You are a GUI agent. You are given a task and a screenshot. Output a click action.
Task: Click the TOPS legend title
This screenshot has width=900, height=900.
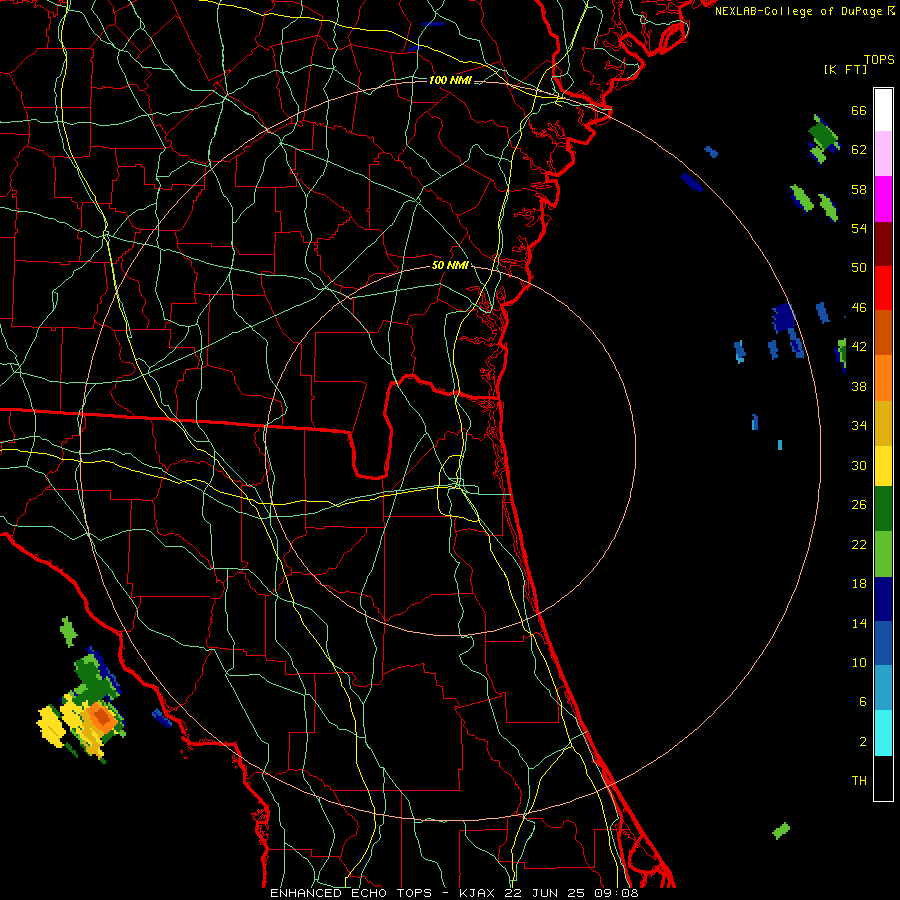879,60
